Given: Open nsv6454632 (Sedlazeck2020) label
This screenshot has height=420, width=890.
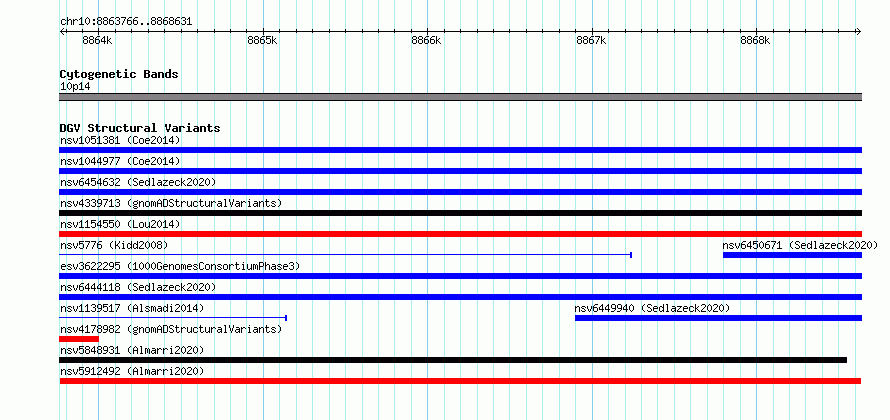Looking at the screenshot, I should tap(138, 182).
